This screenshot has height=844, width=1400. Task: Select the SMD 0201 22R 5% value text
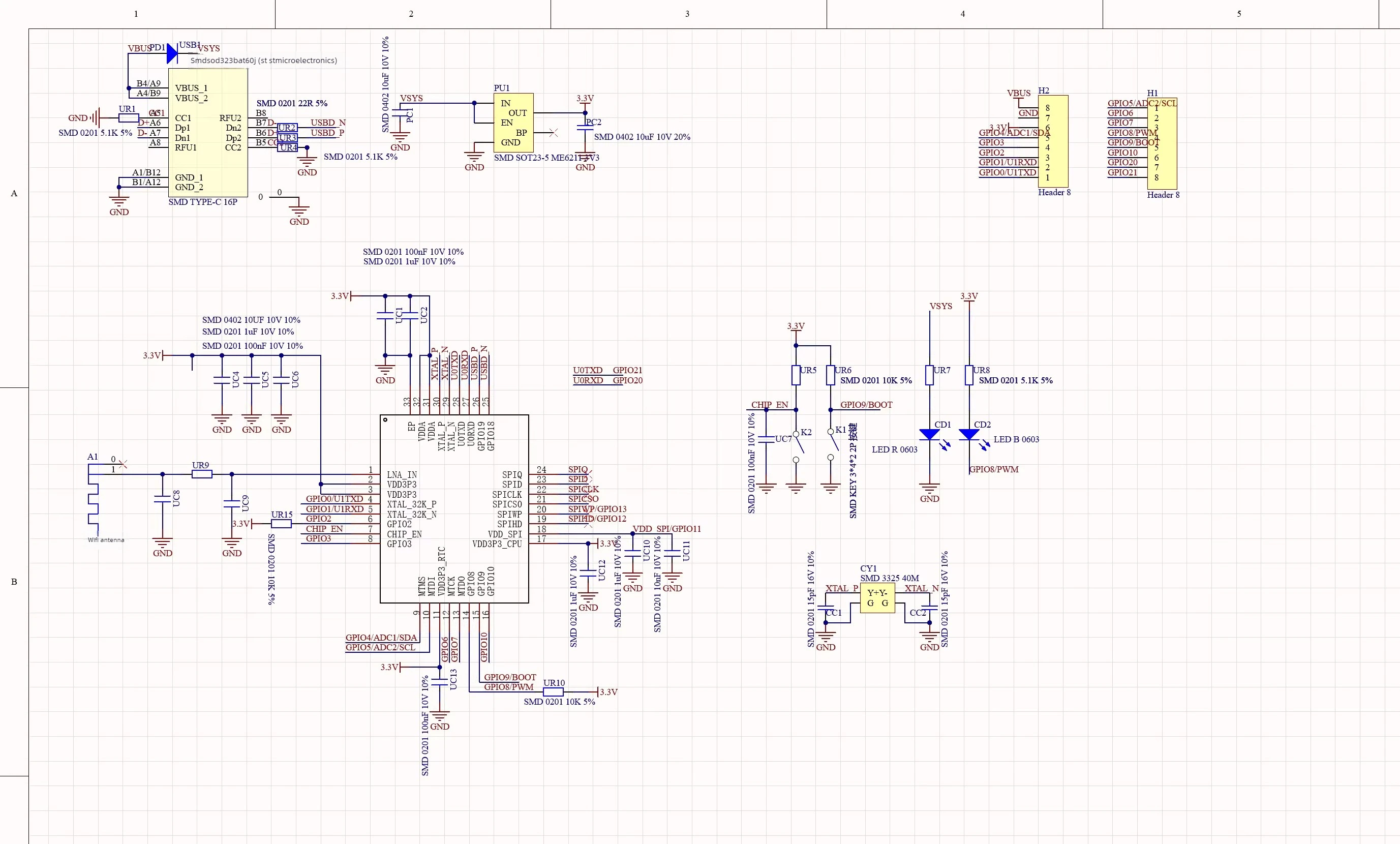click(x=291, y=103)
